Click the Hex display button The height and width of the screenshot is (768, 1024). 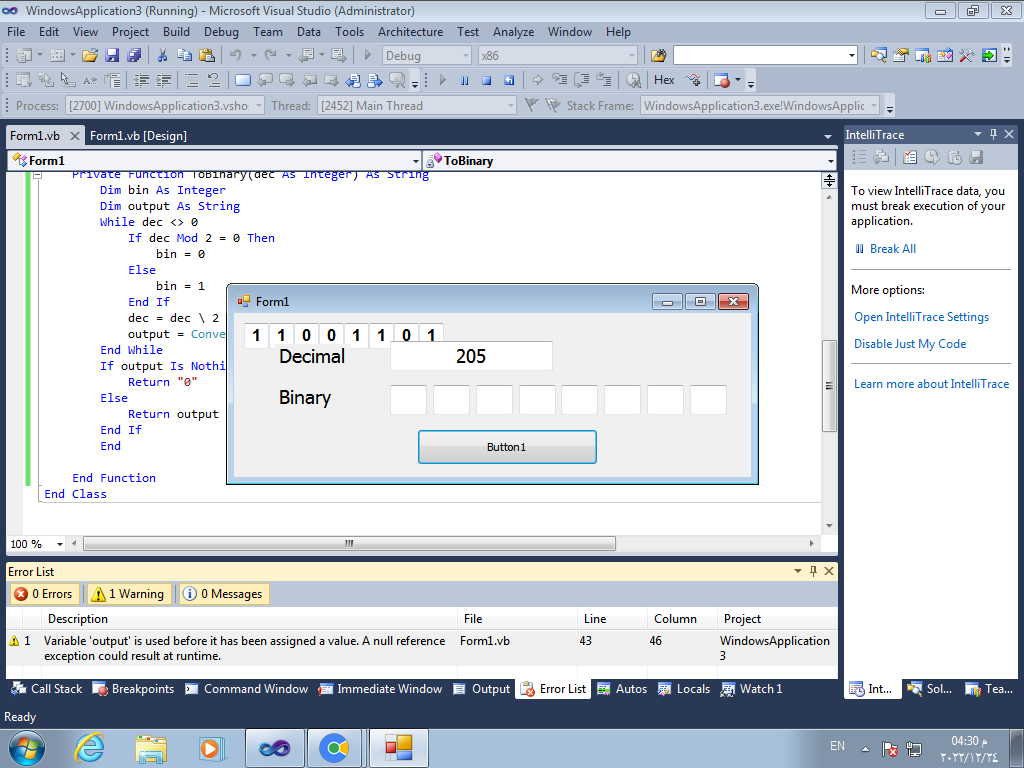coord(664,80)
